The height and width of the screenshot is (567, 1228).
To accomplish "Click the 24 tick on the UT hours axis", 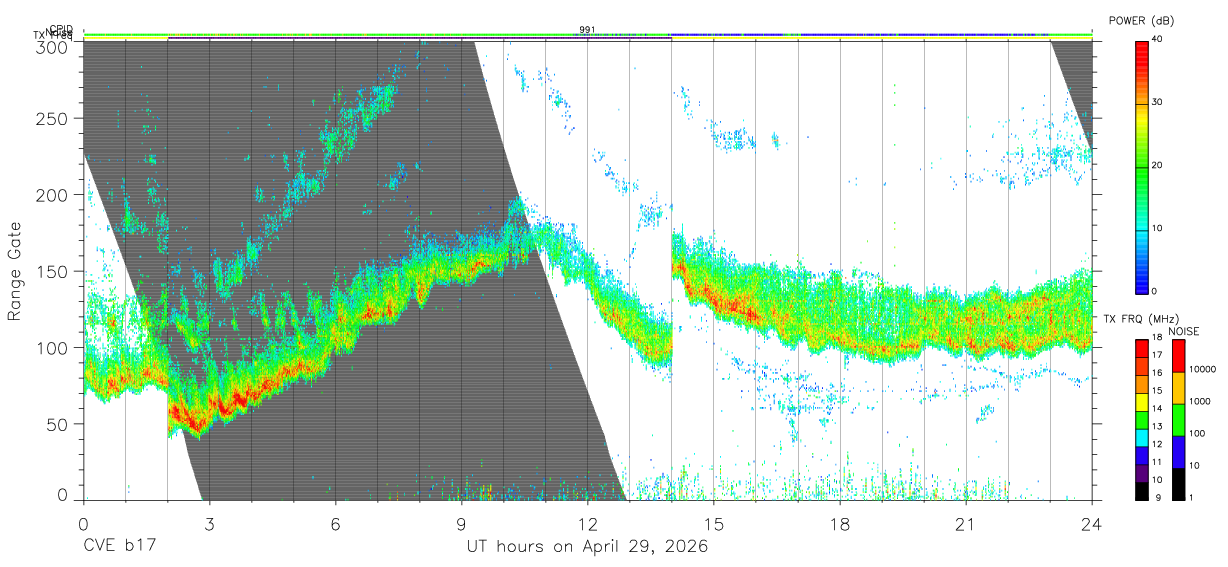I will point(1091,524).
